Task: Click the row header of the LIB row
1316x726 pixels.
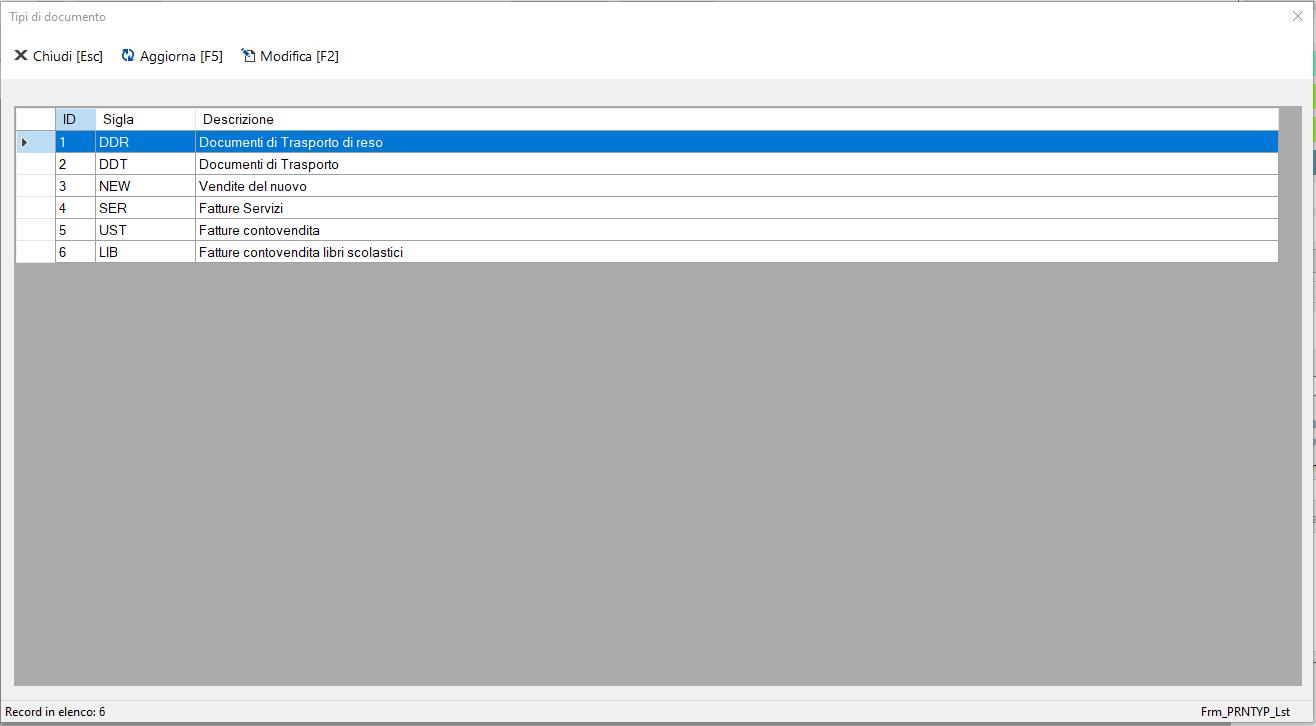Action: 35,252
